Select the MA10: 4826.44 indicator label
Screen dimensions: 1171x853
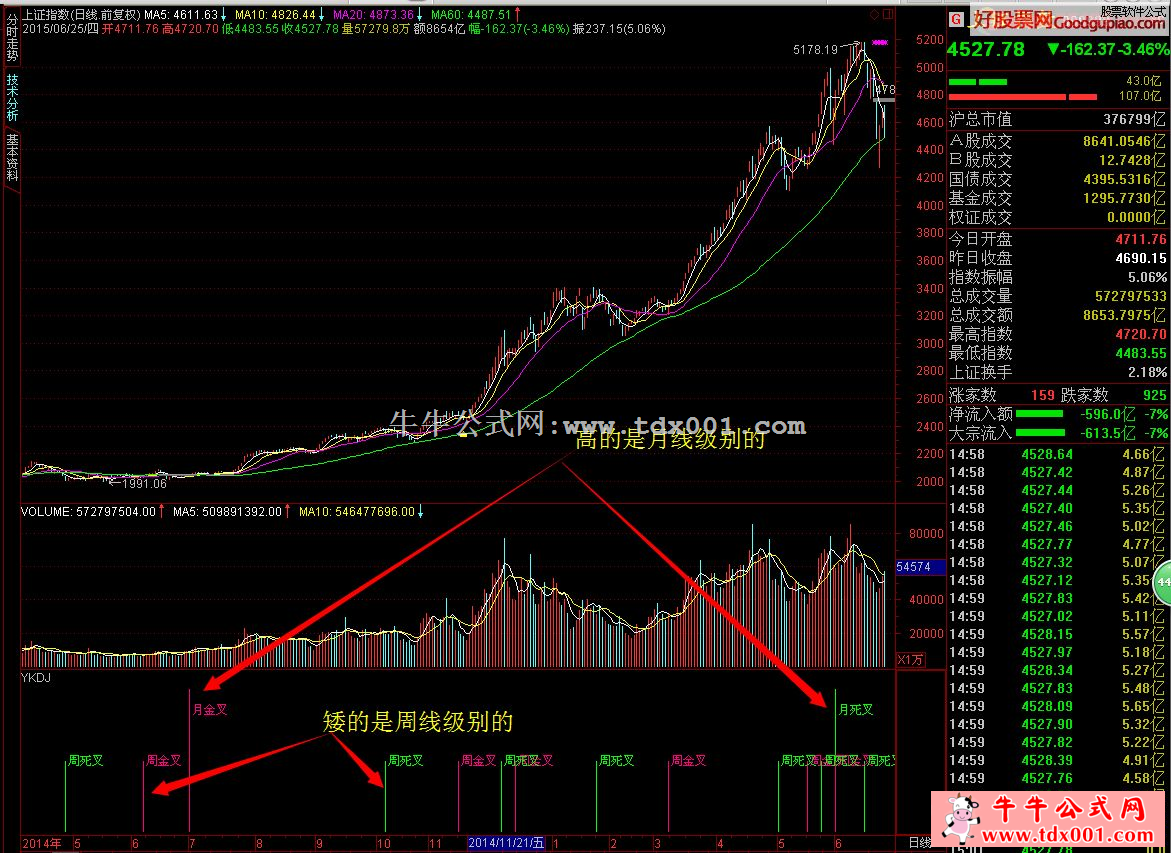(x=275, y=14)
